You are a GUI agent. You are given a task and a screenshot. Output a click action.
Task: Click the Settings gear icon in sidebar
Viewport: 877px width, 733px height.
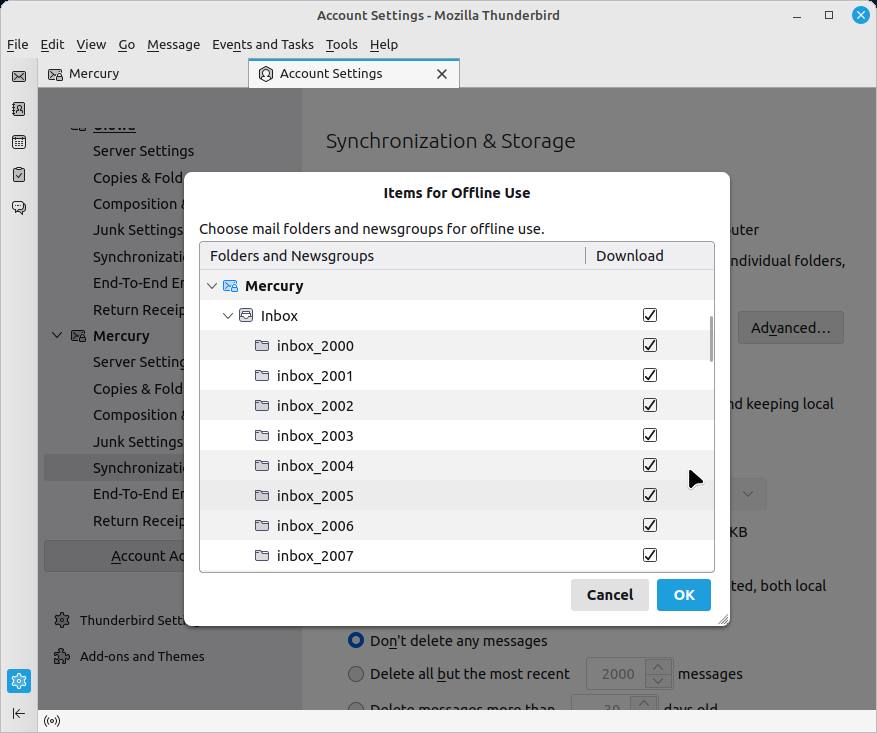tap(19, 681)
